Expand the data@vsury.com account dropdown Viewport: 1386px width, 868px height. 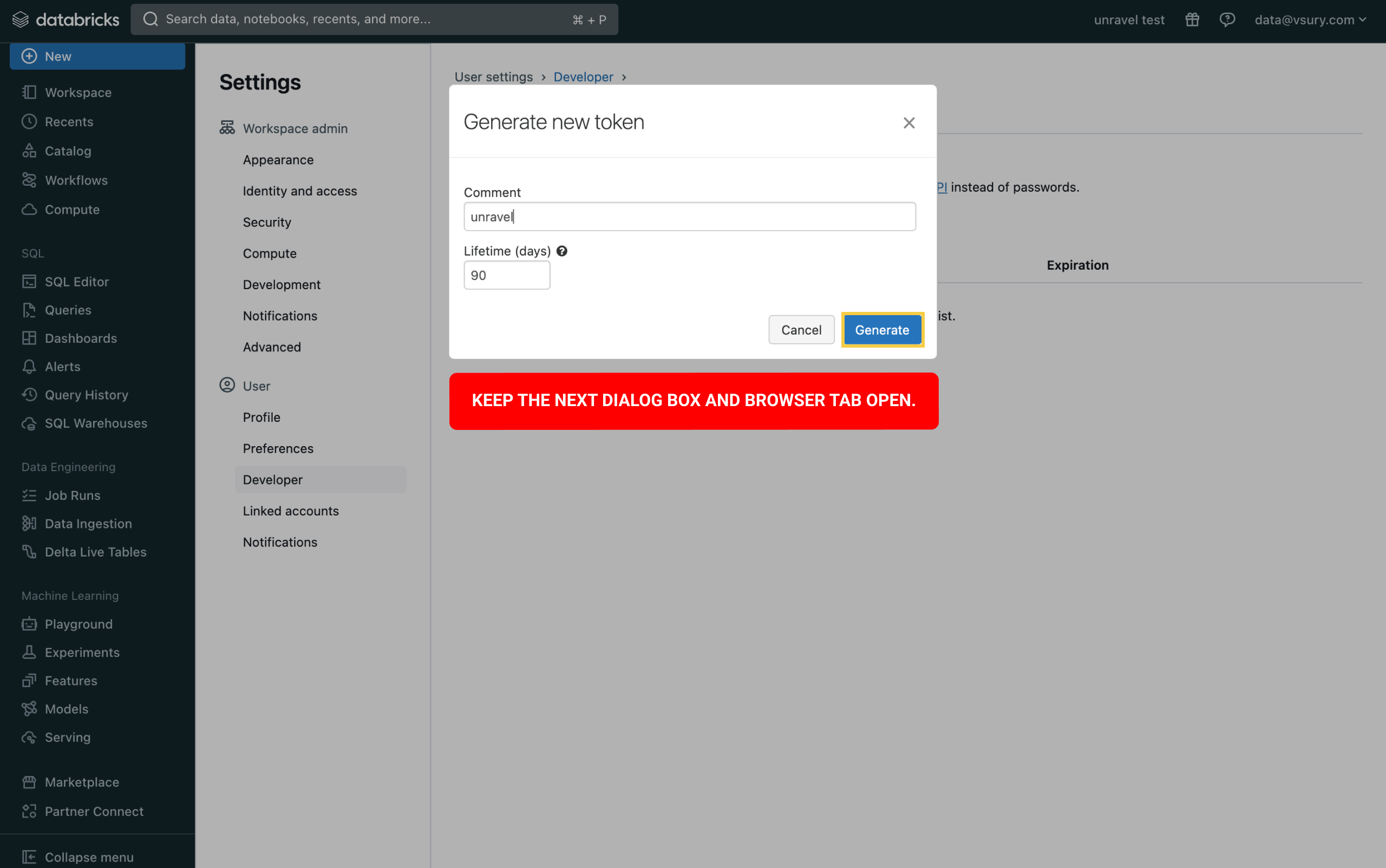click(1310, 19)
